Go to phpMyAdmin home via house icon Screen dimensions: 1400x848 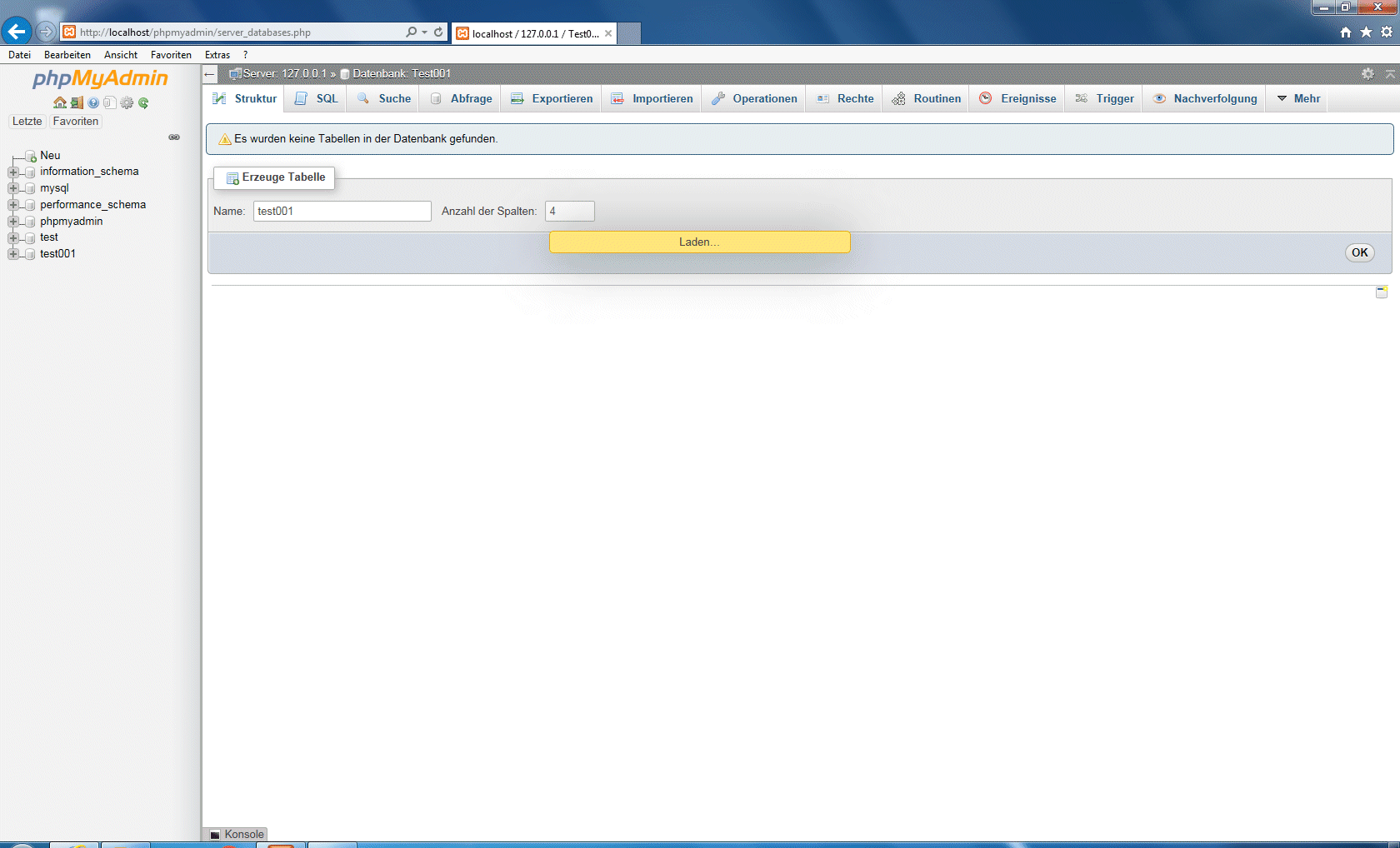(60, 102)
